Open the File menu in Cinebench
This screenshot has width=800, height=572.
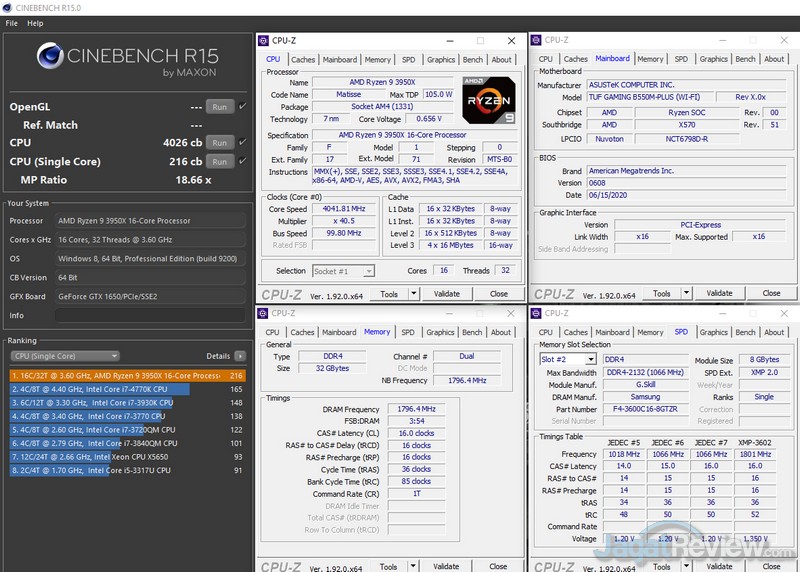tap(12, 23)
